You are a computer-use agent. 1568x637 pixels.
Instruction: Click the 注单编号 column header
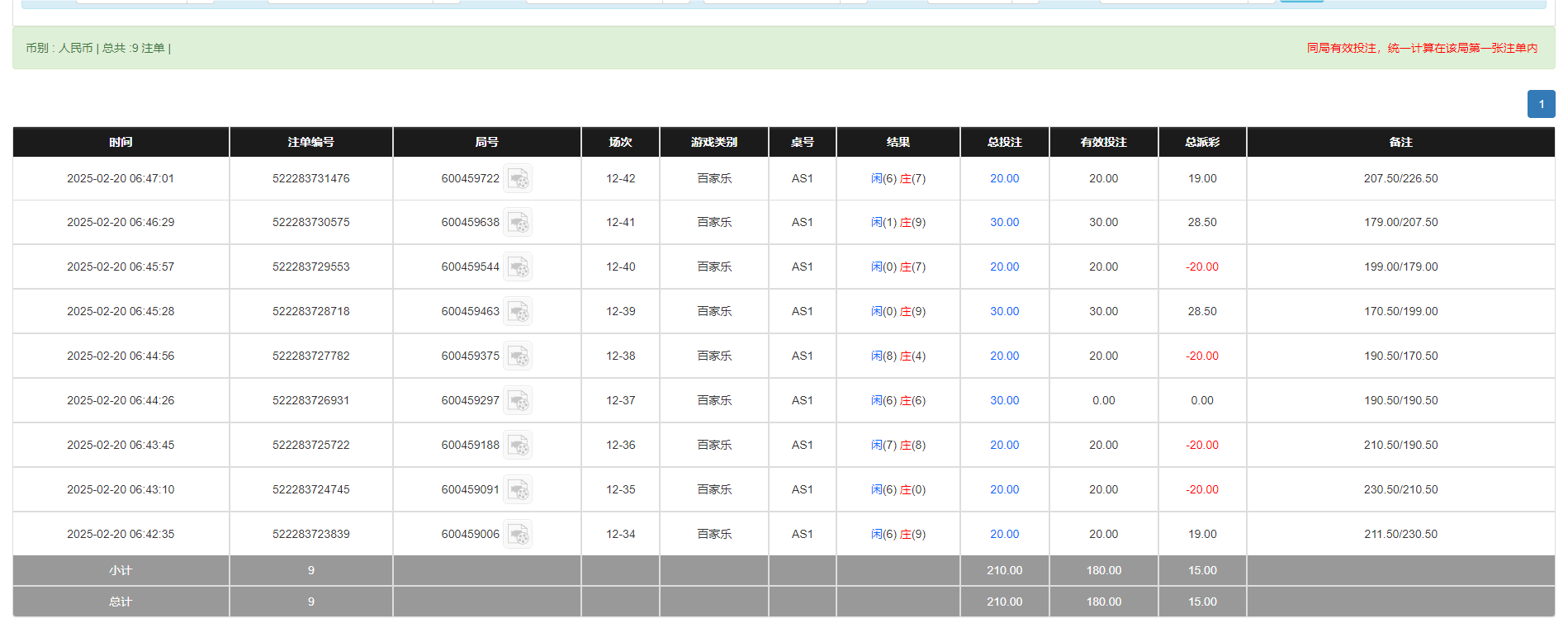pos(310,142)
